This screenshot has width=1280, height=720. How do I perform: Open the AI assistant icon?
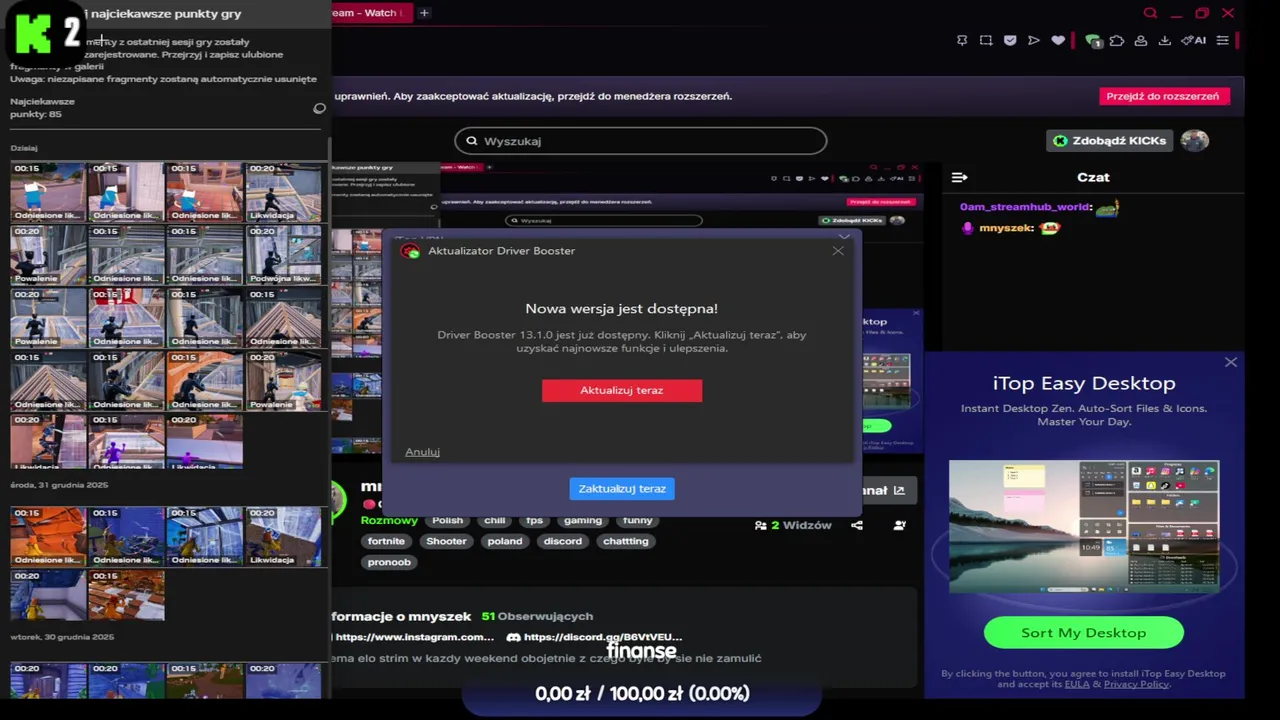tap(1193, 40)
